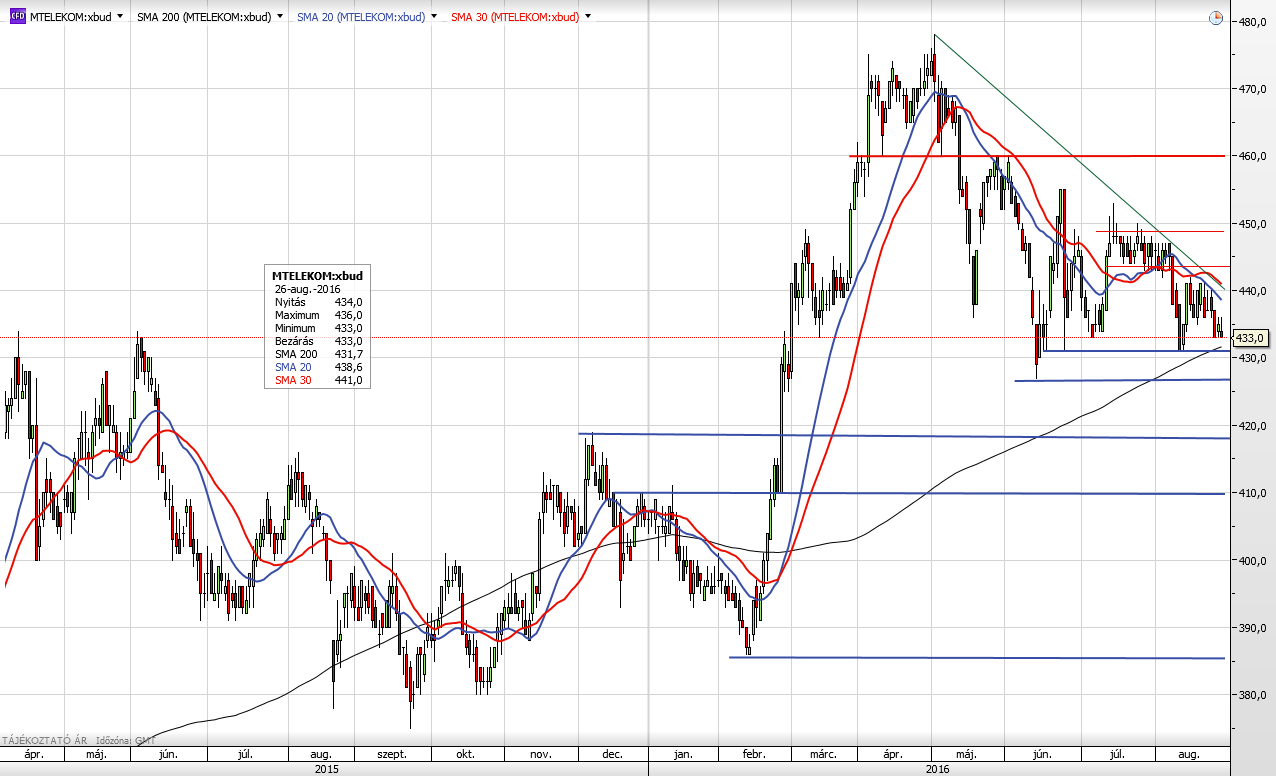Open the clock time-settings icon

pos(1216,17)
